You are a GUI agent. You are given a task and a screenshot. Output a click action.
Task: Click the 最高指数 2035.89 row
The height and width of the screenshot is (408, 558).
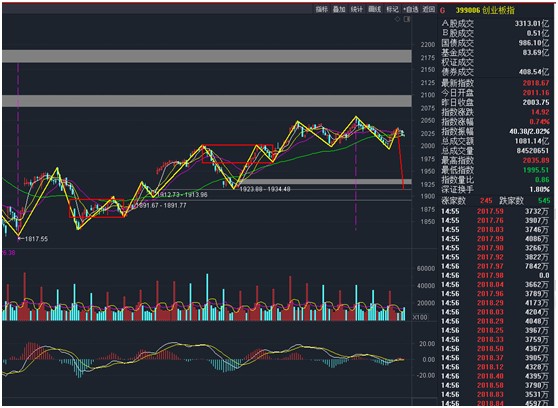(495, 161)
